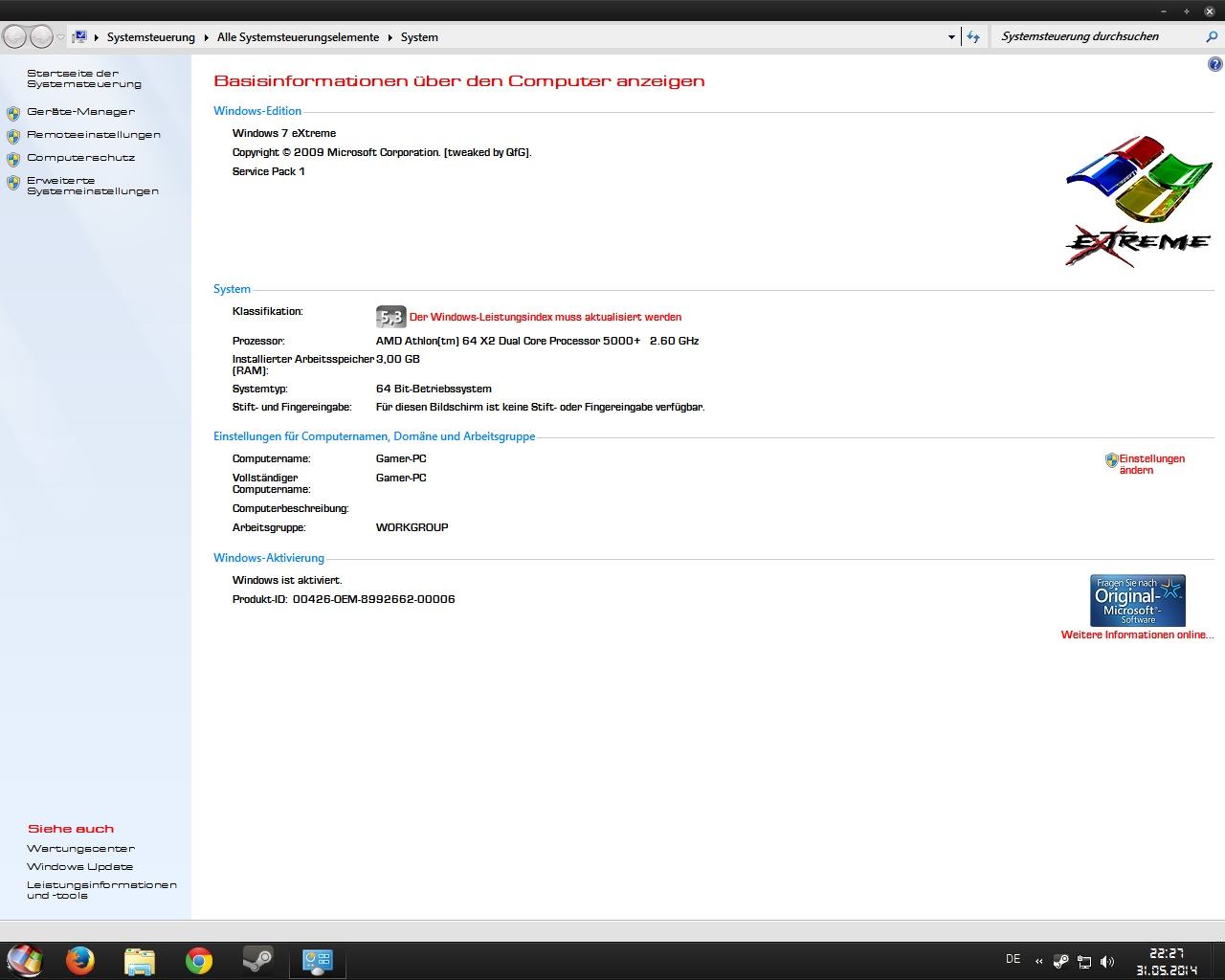Expand the arrow after Systemsteuerung
Viewport: 1225px width, 980px height.
pyautogui.click(x=205, y=37)
